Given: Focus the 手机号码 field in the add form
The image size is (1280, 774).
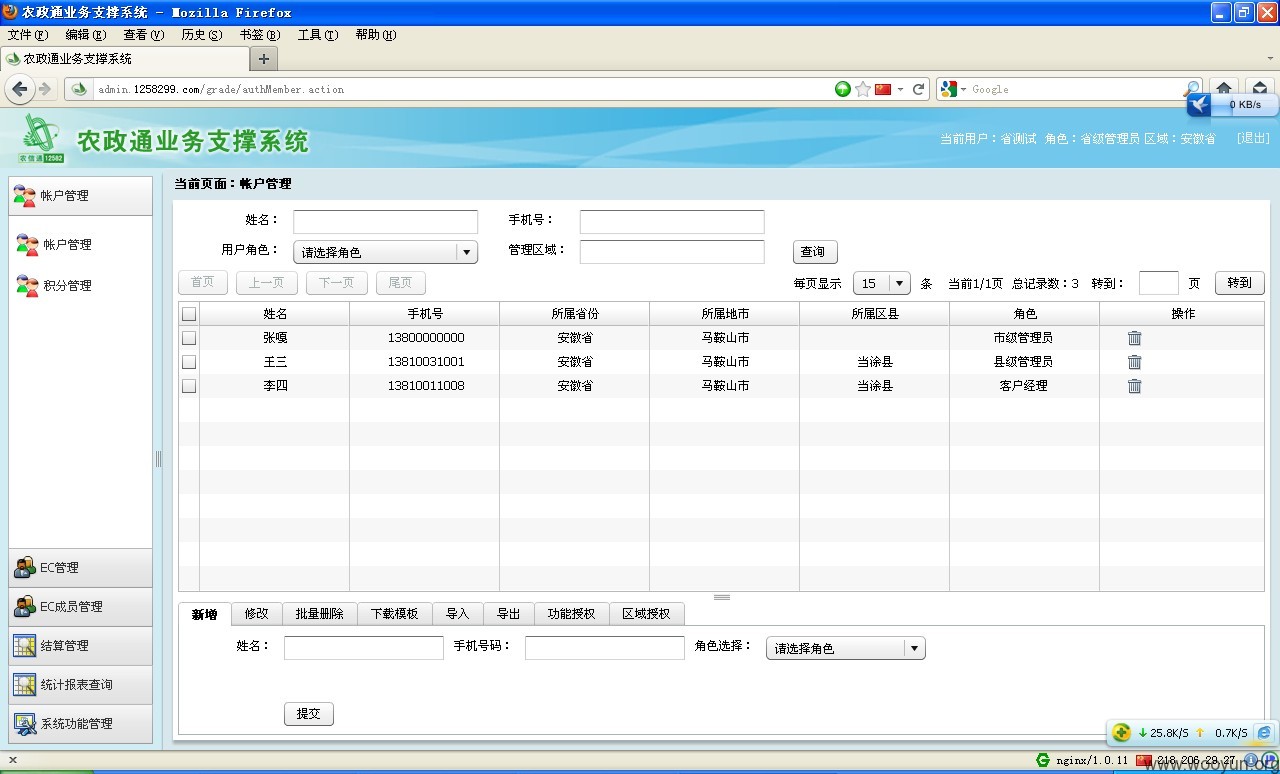Looking at the screenshot, I should point(605,648).
